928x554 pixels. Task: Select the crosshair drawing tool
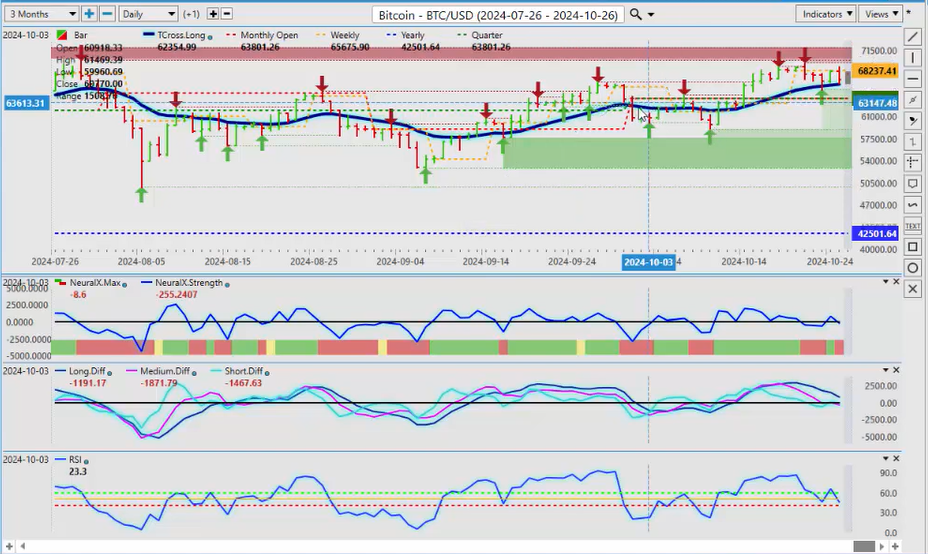(913, 162)
